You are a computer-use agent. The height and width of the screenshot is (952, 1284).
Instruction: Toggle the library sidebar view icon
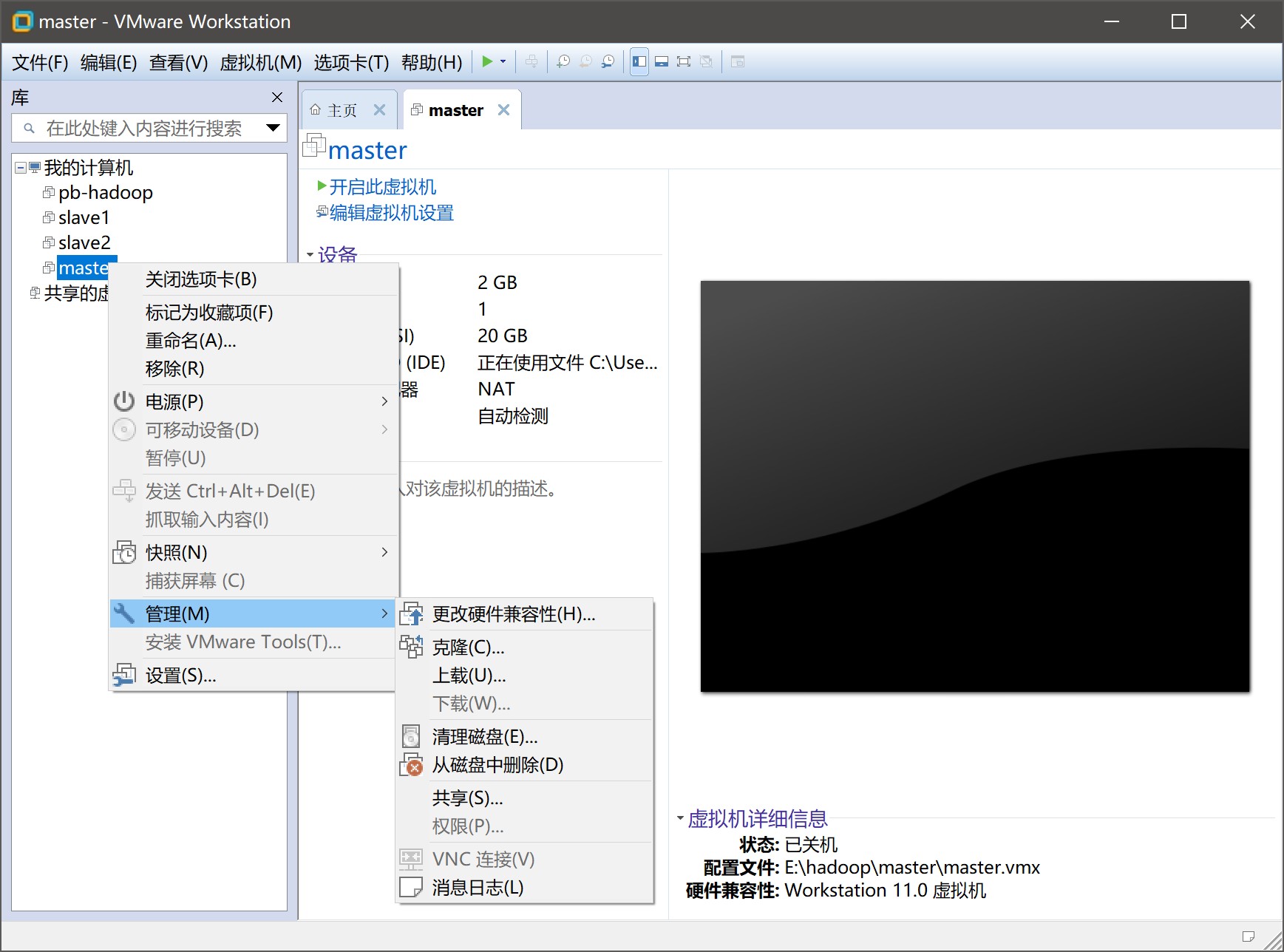pos(639,62)
